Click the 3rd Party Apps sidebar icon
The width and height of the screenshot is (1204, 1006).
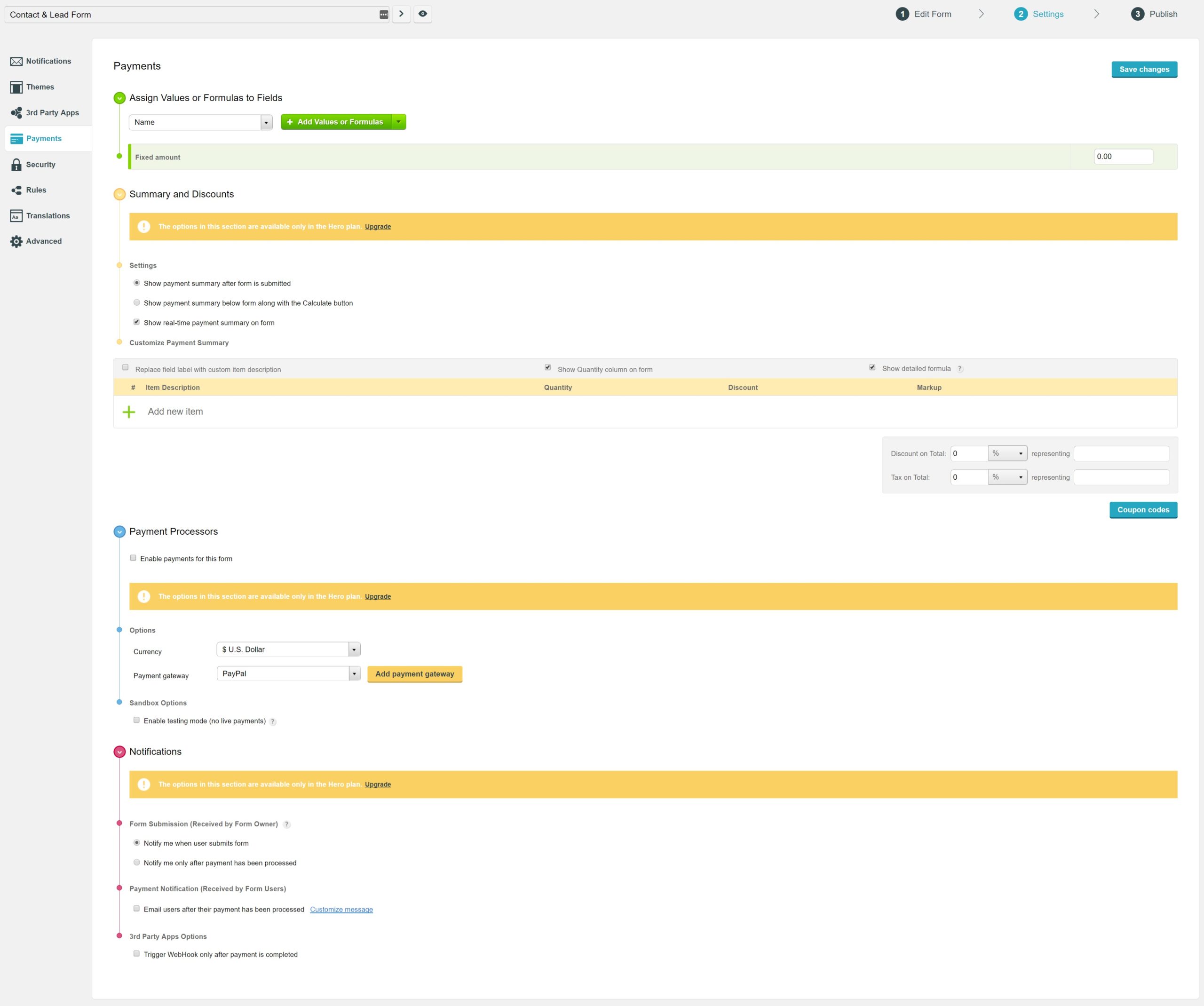15,112
